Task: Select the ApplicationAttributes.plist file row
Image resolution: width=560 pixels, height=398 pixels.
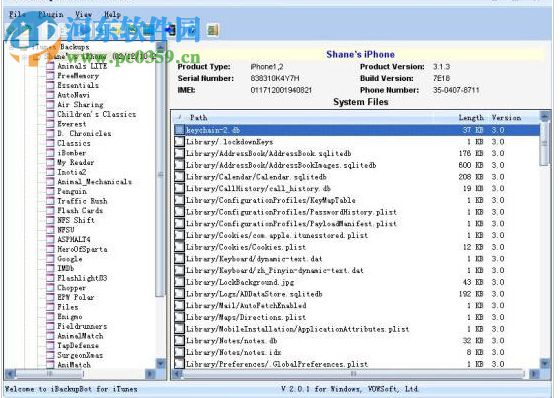Action: (x=357, y=329)
